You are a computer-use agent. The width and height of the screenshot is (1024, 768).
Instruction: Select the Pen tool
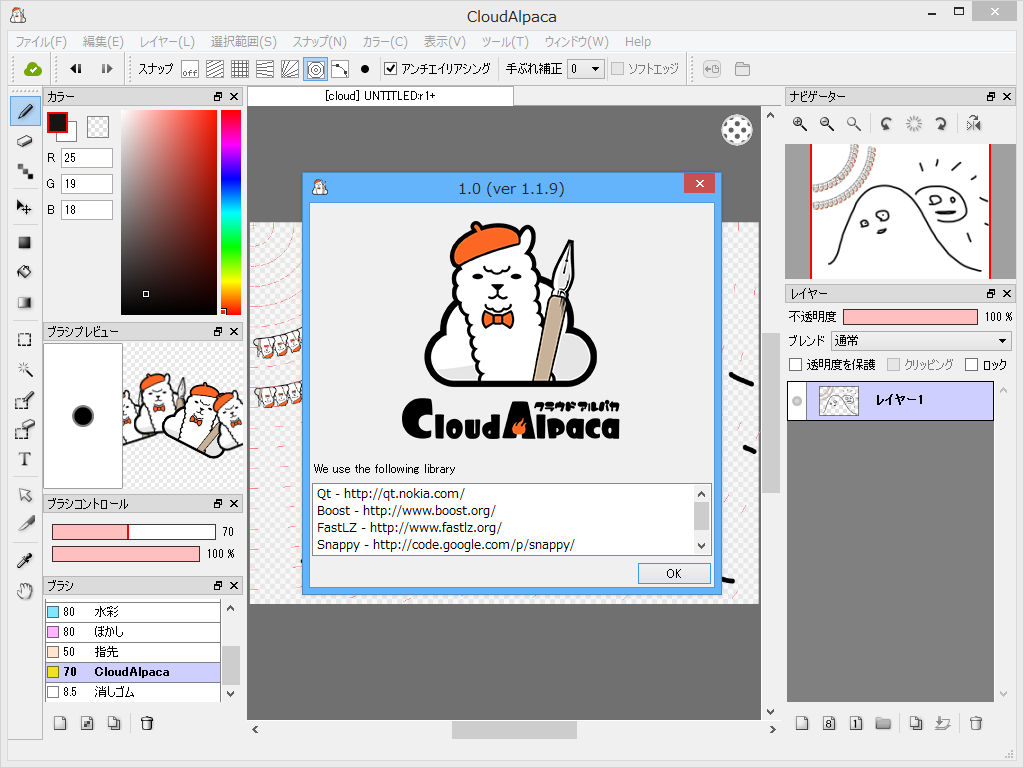(24, 111)
